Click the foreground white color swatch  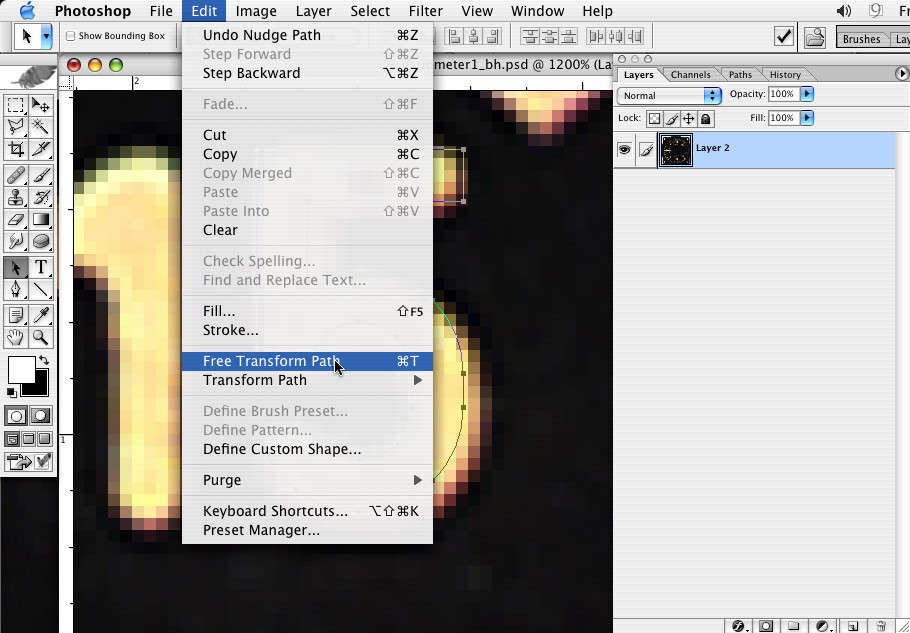(20, 370)
